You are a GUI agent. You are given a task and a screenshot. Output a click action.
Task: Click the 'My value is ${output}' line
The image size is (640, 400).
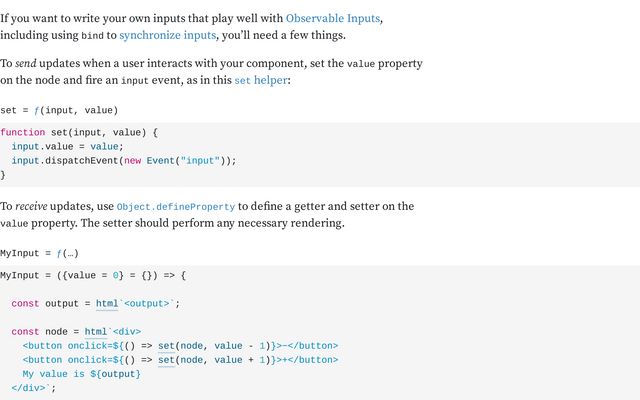click(x=82, y=374)
